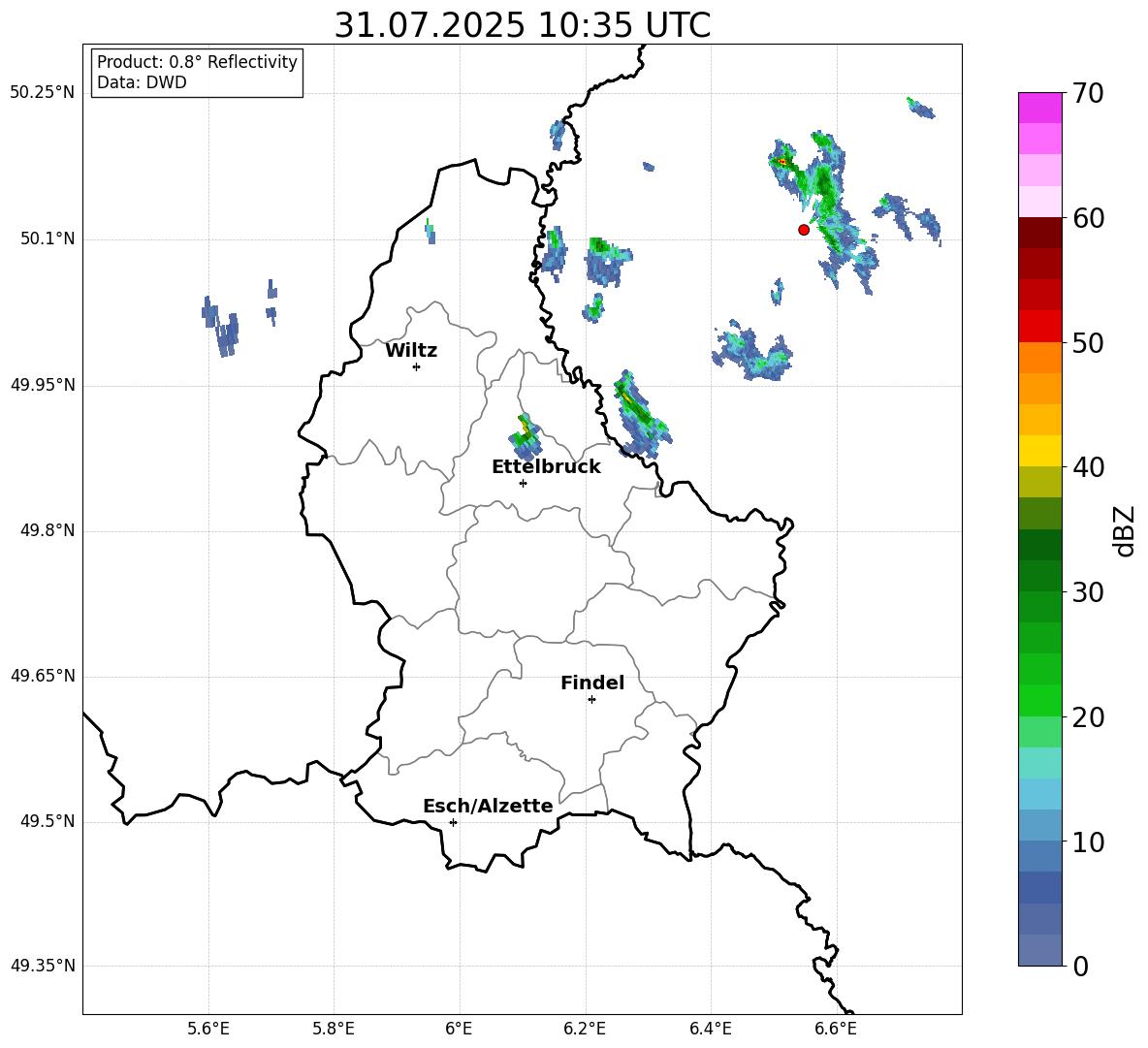
Task: Click the 40 value on the colorbar
Action: coord(1088,467)
